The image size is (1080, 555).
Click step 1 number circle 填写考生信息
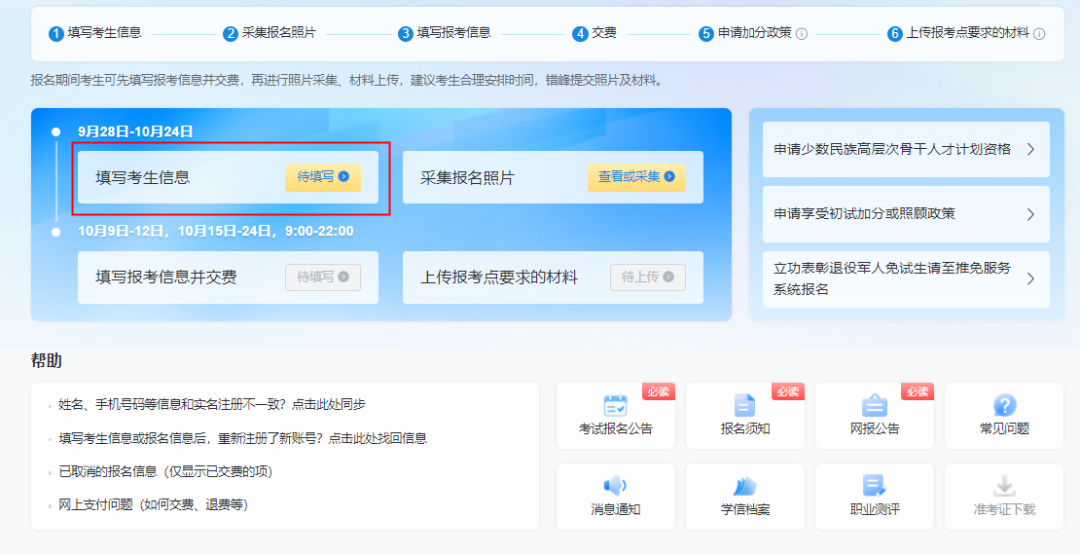tap(56, 34)
